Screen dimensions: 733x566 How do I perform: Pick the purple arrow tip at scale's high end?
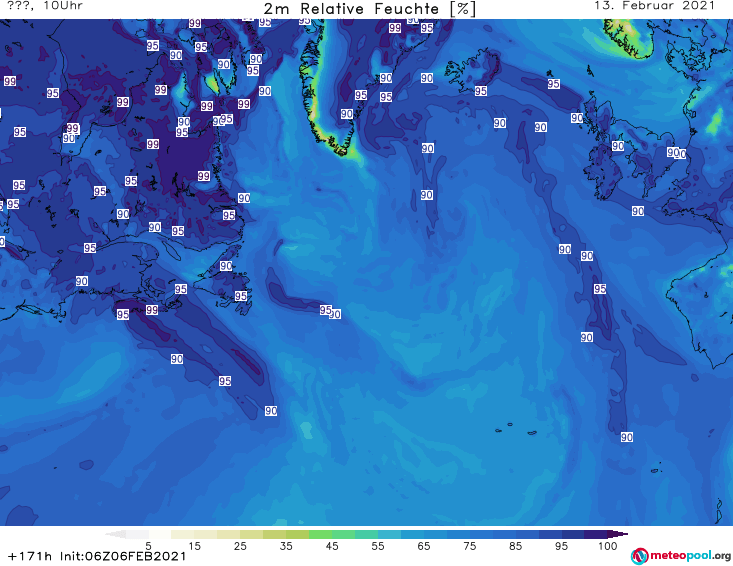point(618,534)
